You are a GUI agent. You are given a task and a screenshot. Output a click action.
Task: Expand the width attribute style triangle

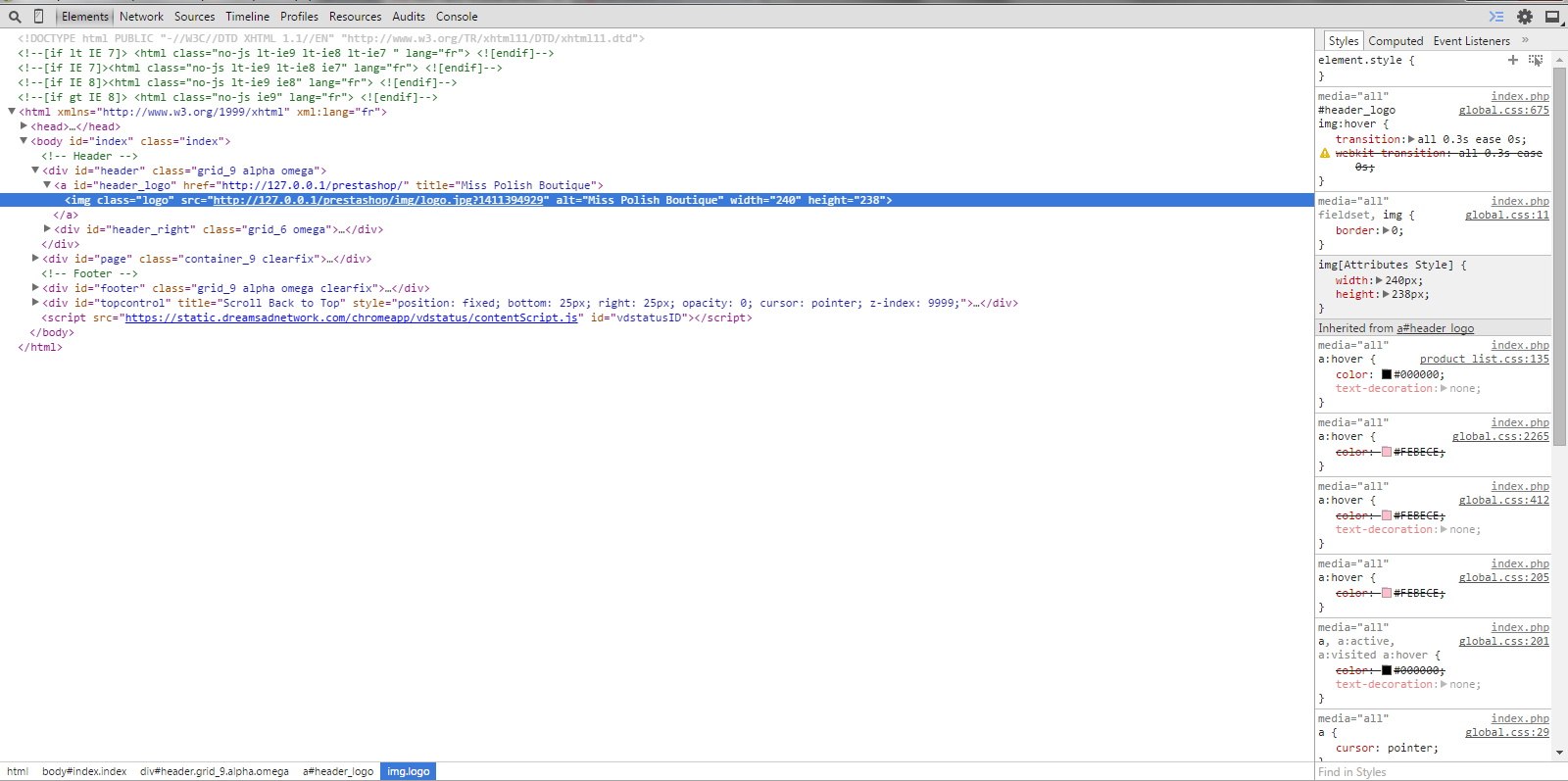point(1380,280)
